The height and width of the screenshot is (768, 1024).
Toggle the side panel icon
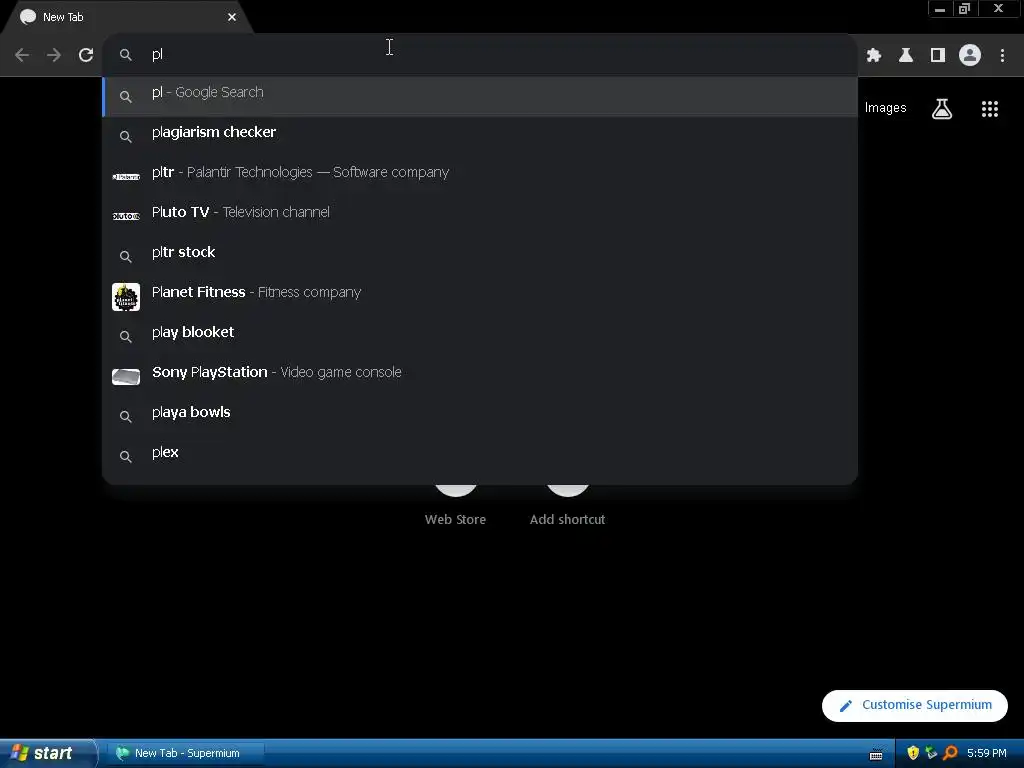938,55
